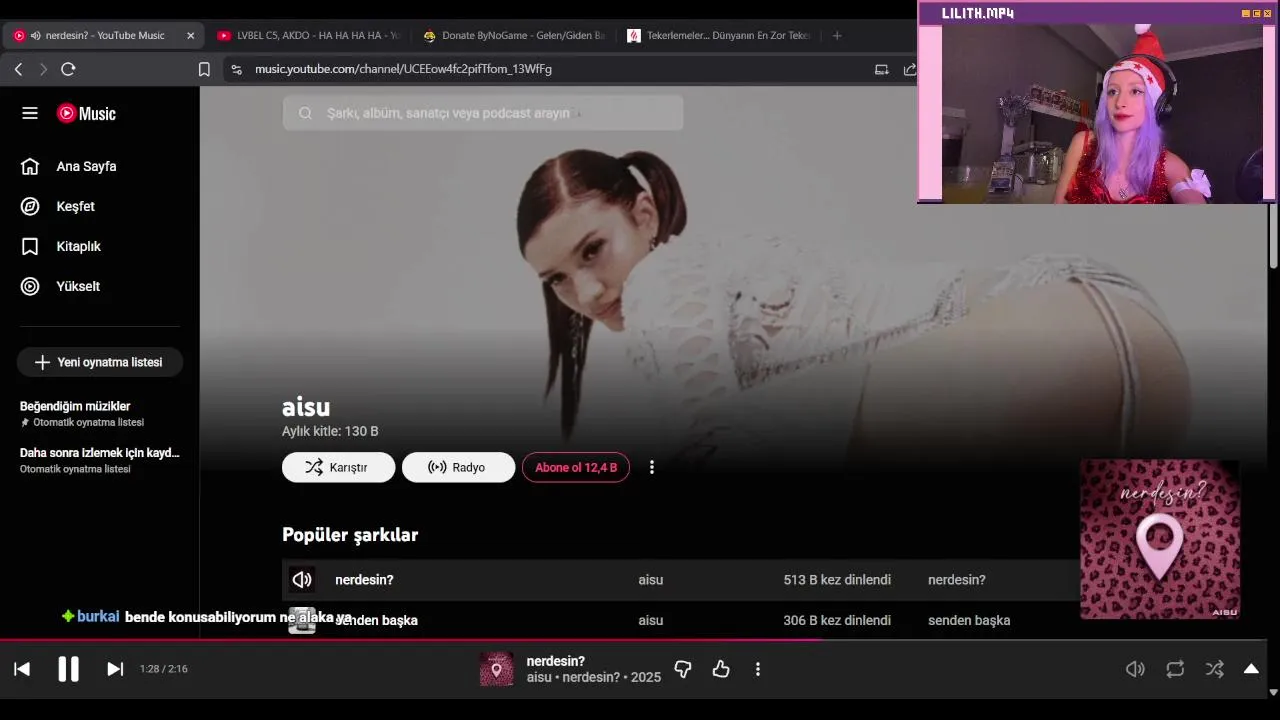Skip to next track

(115, 669)
